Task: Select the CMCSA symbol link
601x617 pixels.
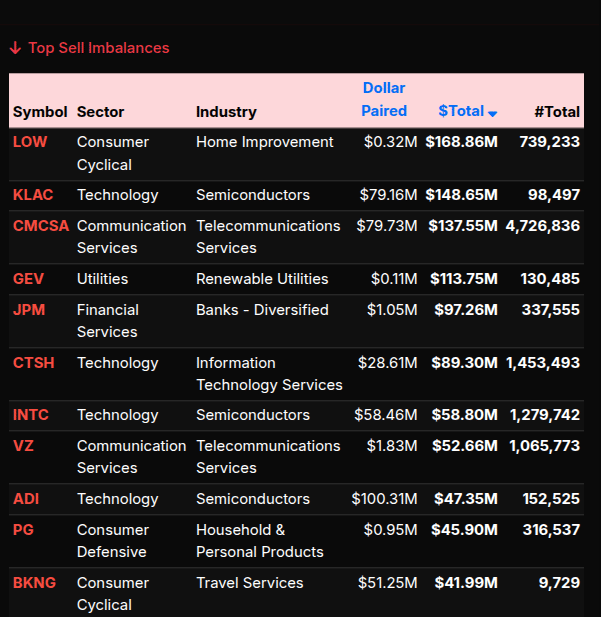Action: (41, 226)
